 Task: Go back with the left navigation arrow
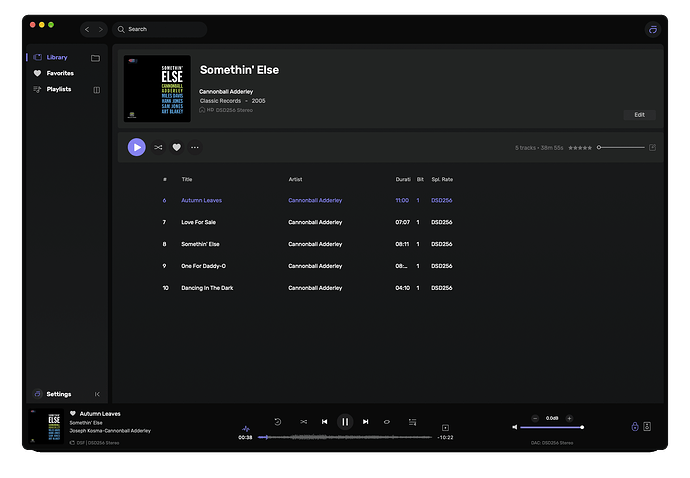tap(87, 29)
